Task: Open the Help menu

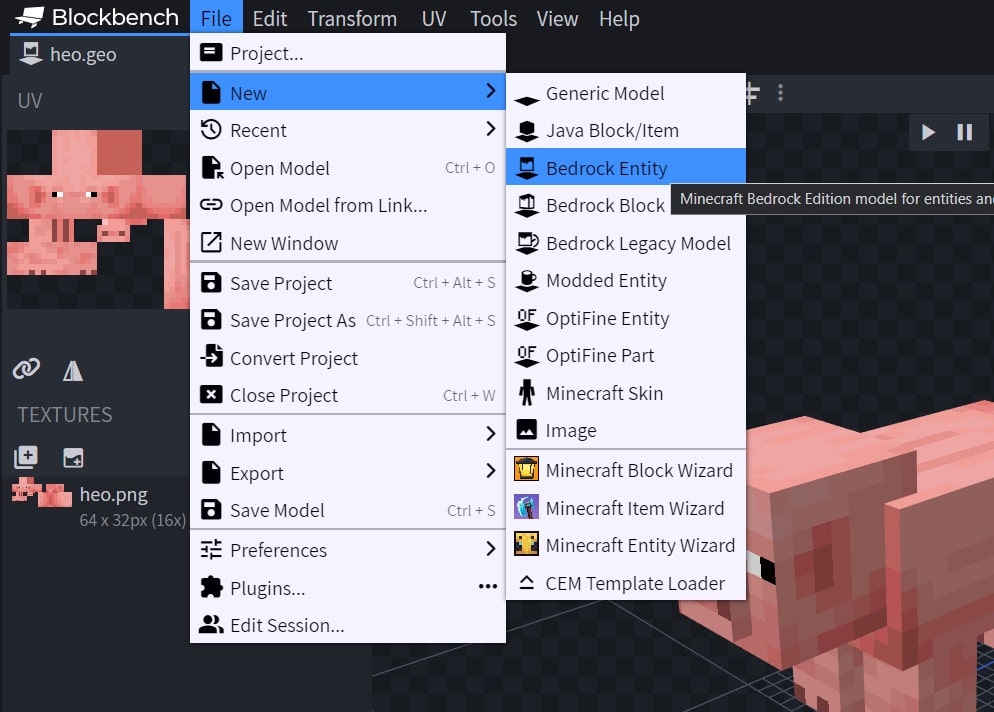Action: click(x=619, y=18)
